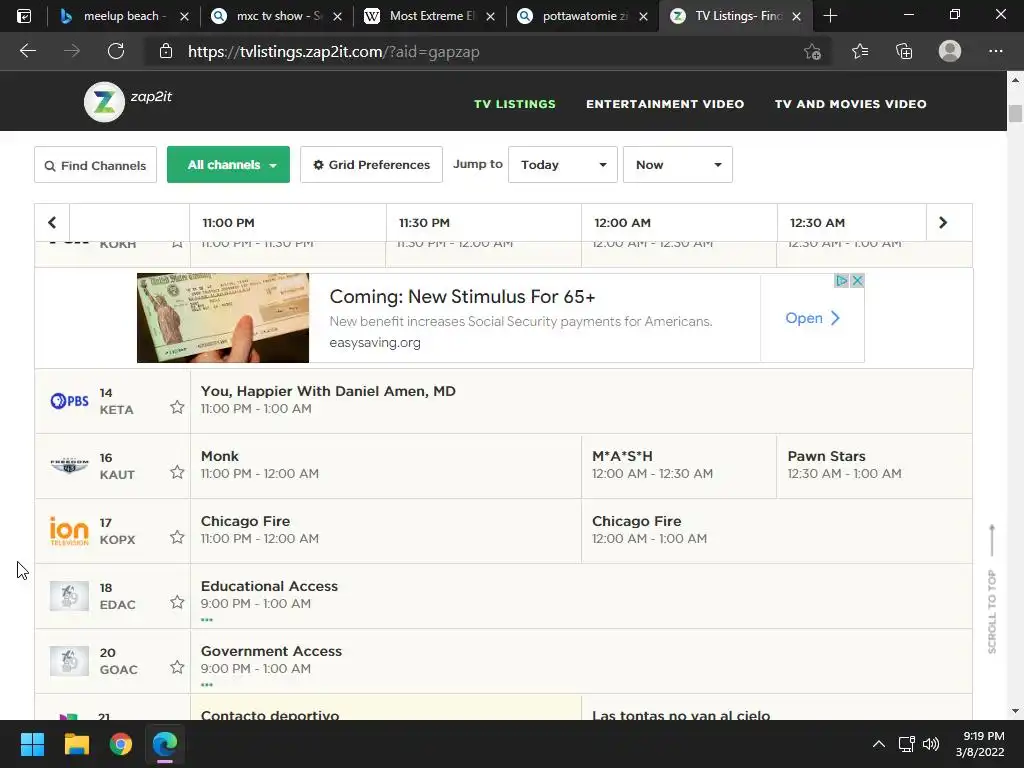Open the 9:19 PM clock and date

point(980,744)
